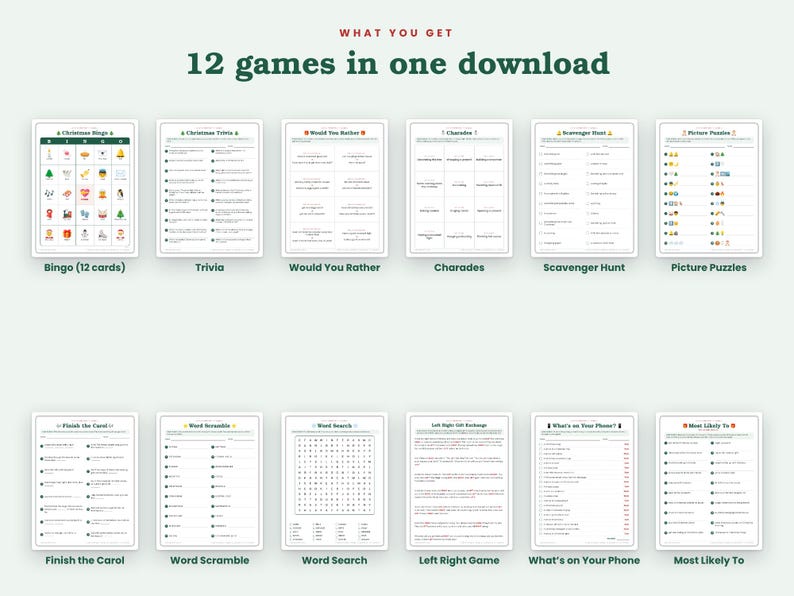Open the Scavenger Hunt sheet thumbnail
Viewport: 794px width, 596px height.
coord(584,188)
